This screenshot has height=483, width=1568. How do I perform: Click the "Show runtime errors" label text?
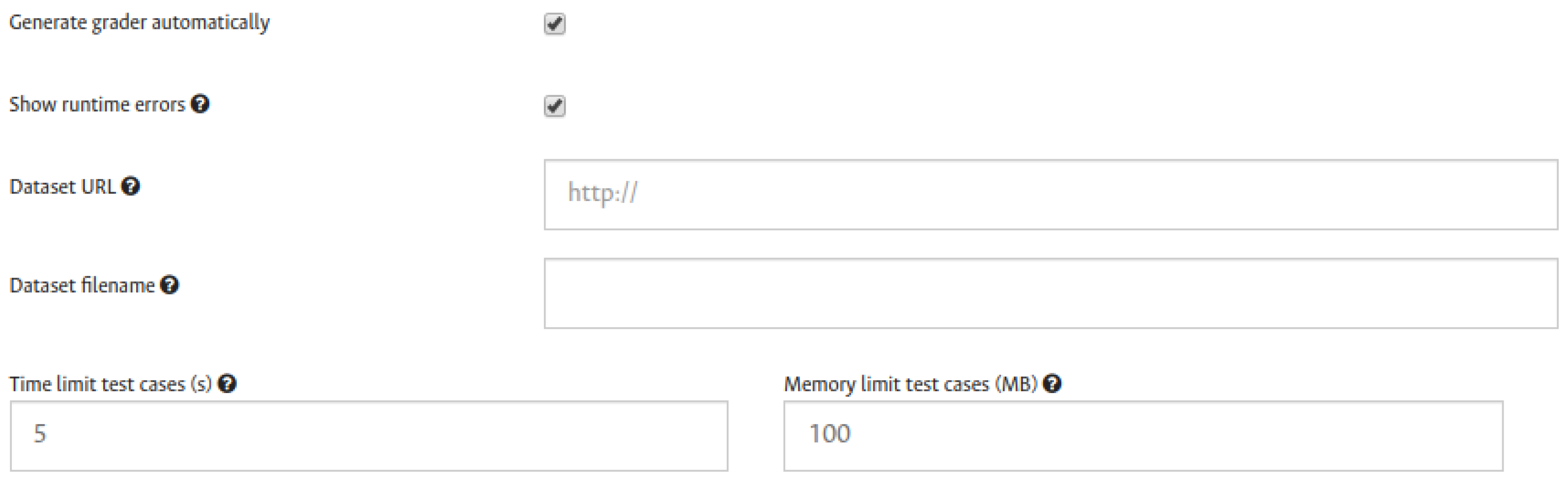97,105
